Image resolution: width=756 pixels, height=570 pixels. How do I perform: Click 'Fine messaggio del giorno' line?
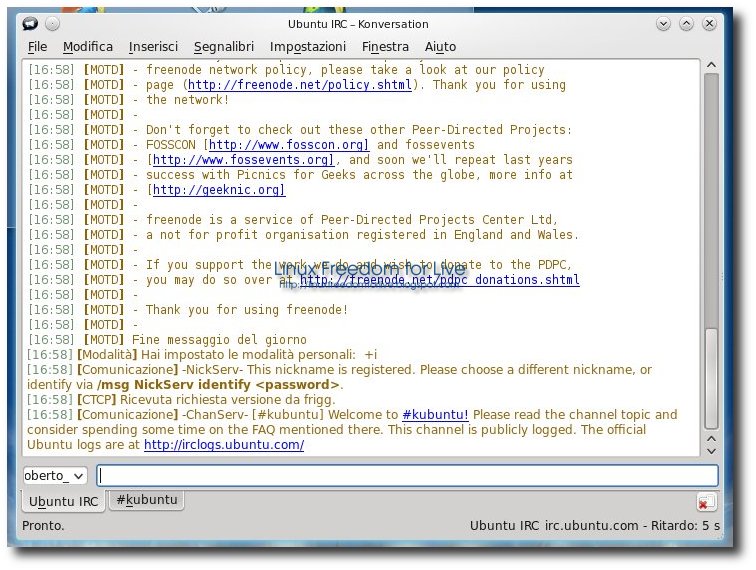pos(219,340)
